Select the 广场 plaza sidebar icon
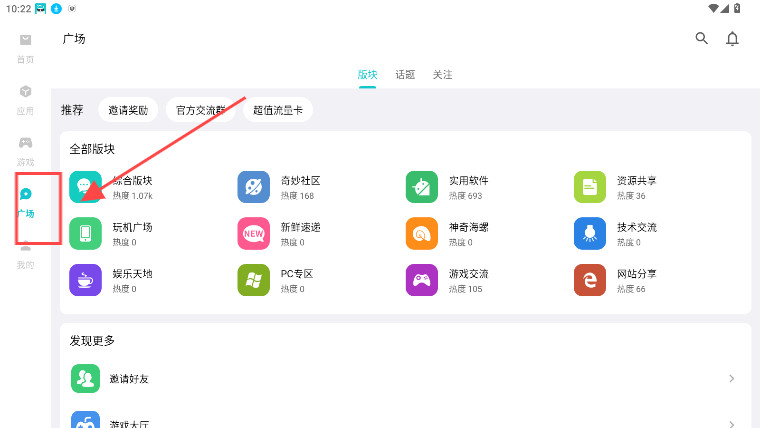Viewport: 760px width, 428px height. click(25, 194)
